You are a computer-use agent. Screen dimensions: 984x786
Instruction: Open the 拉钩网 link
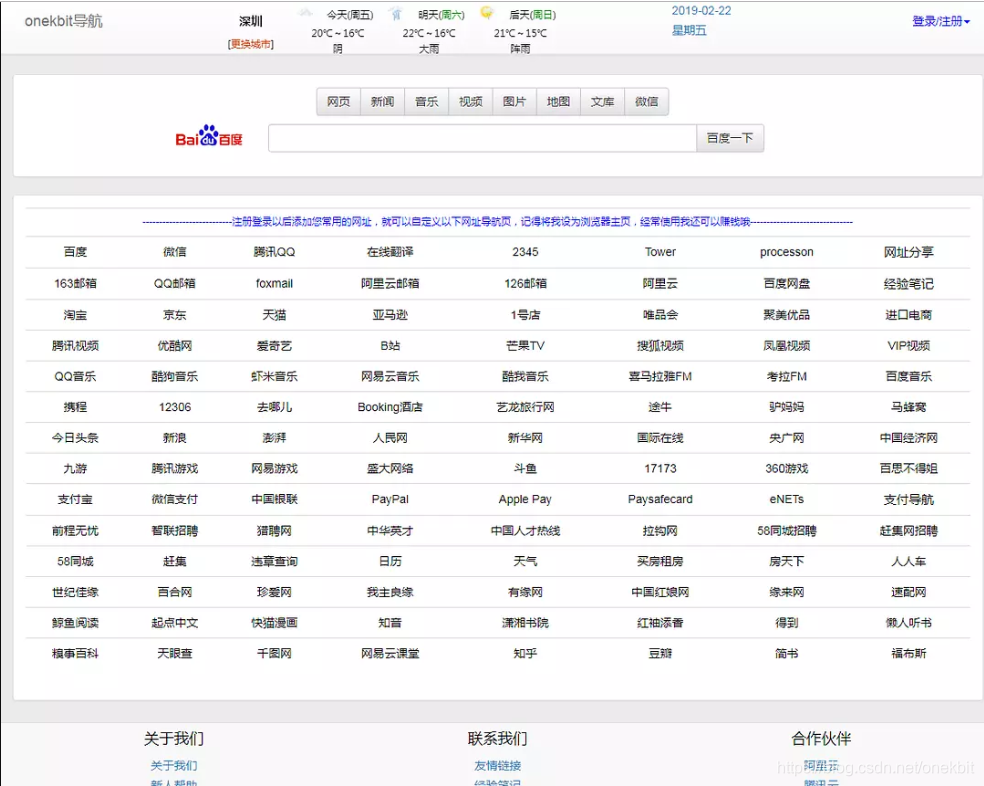[x=660, y=530]
